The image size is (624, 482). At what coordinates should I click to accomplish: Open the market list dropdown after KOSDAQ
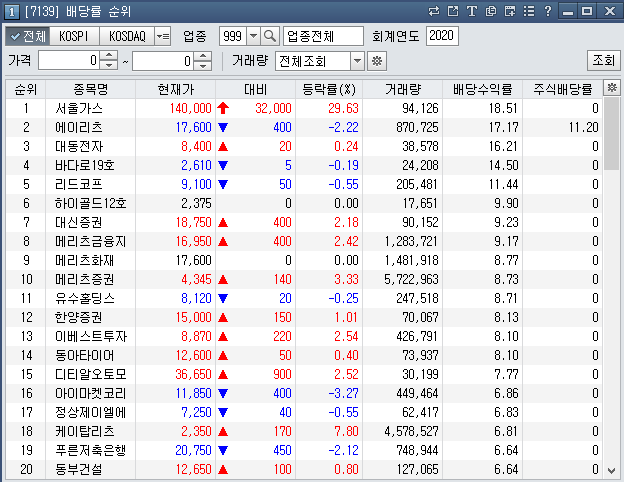pos(163,36)
